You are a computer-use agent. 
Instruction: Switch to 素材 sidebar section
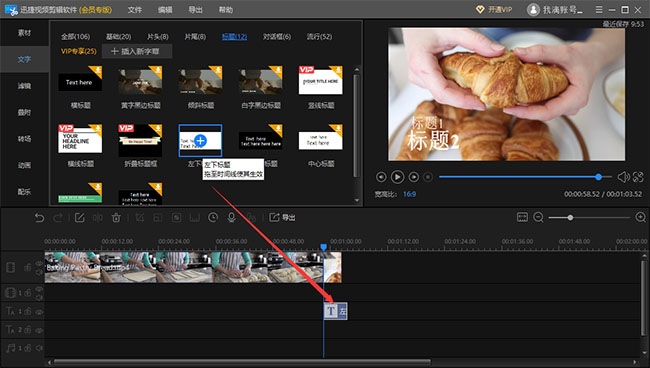pos(24,33)
